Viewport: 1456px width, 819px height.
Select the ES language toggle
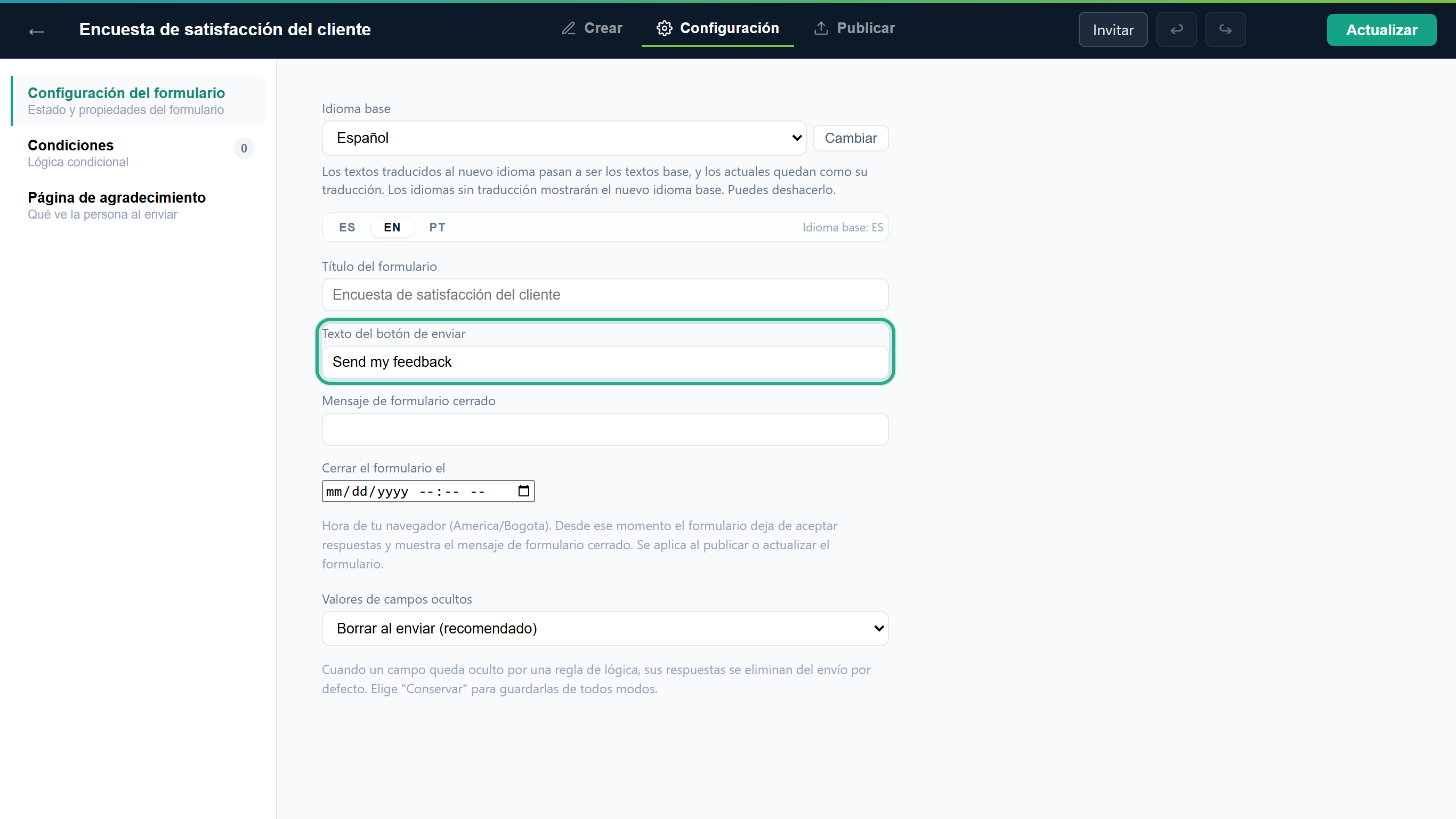pos(347,227)
